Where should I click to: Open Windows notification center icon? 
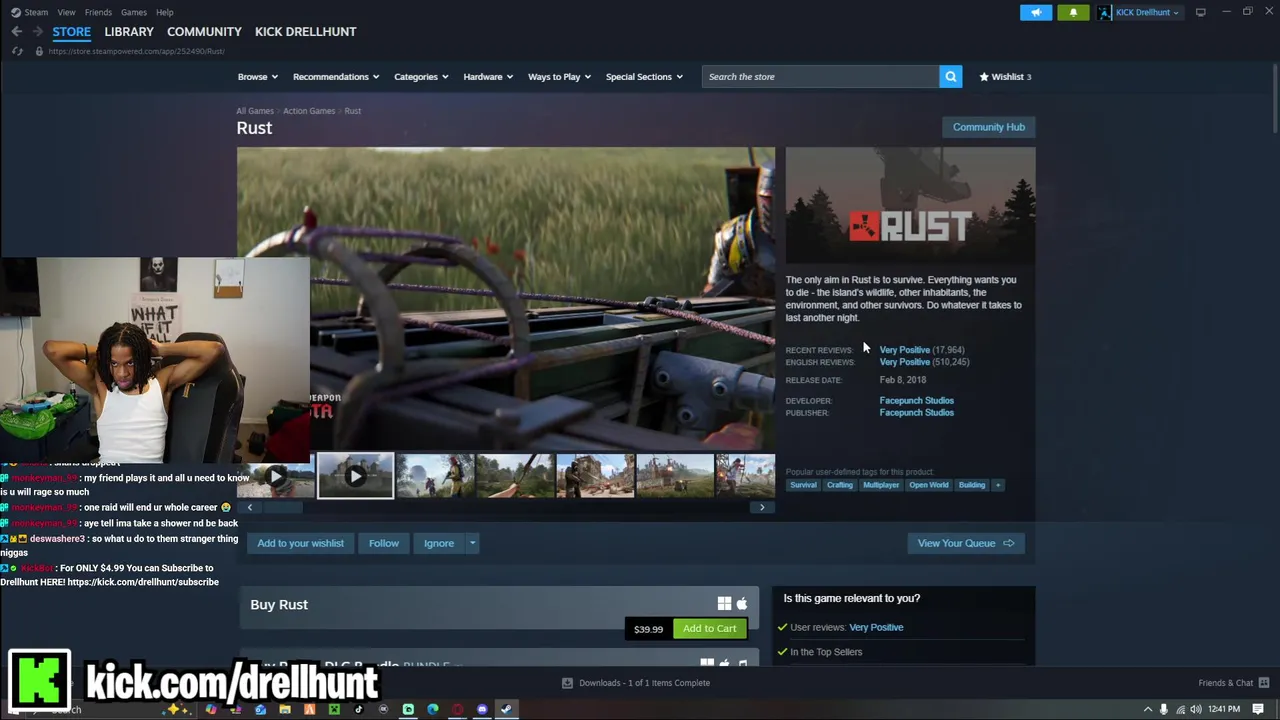1258,710
